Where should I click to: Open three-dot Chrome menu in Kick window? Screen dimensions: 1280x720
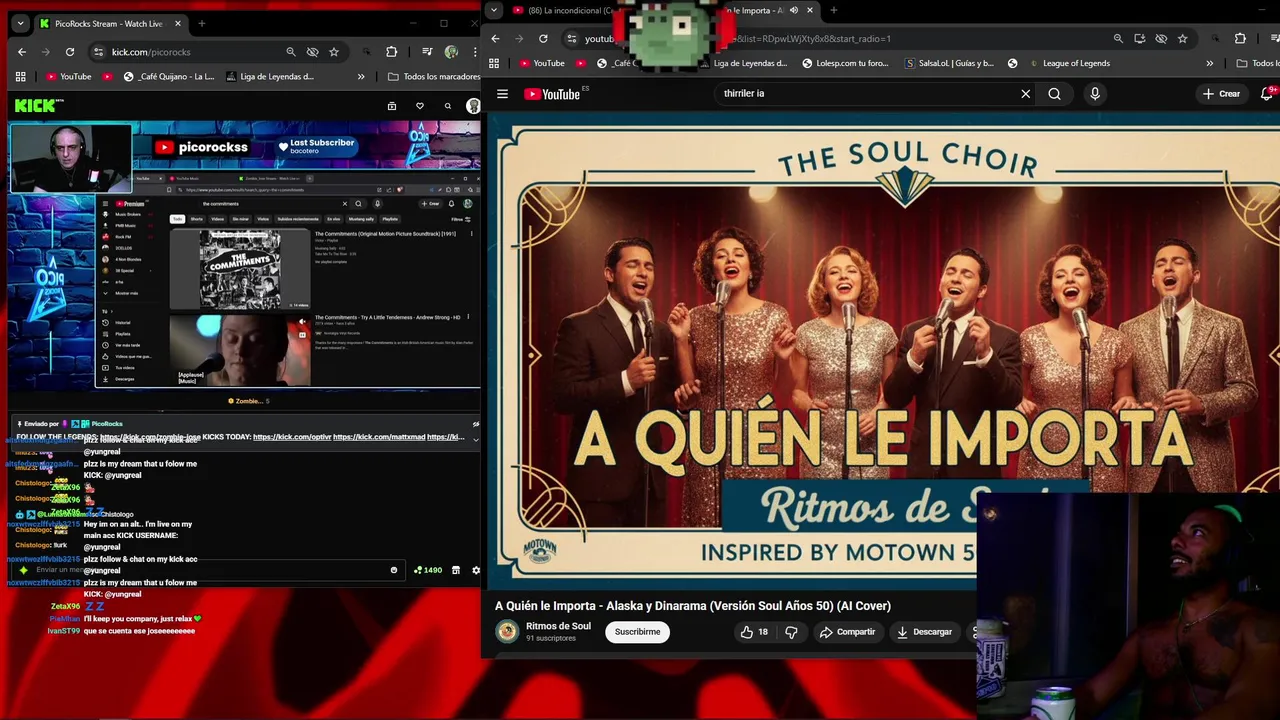474,52
